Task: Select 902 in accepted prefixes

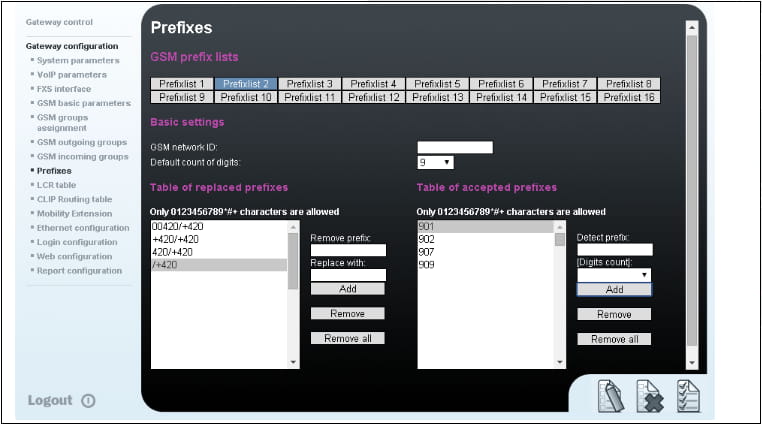Action: tap(485, 239)
